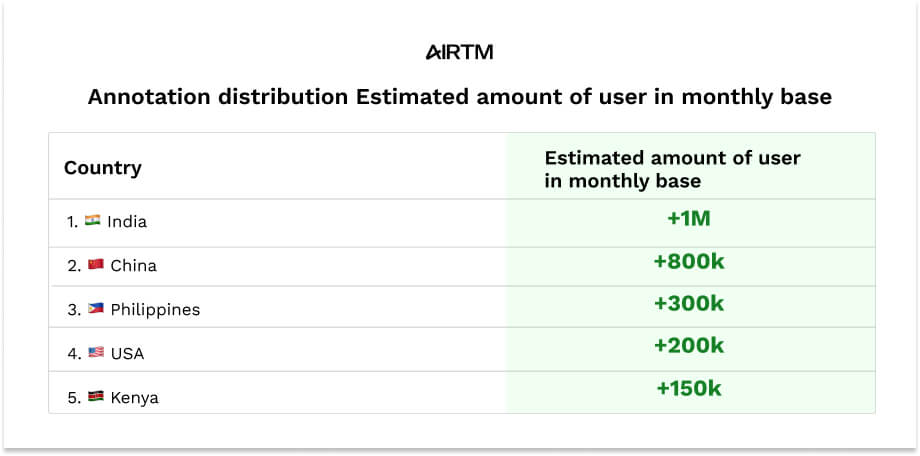The height and width of the screenshot is (456, 920).
Task: Click the Kenya flag icon
Action: (x=96, y=397)
